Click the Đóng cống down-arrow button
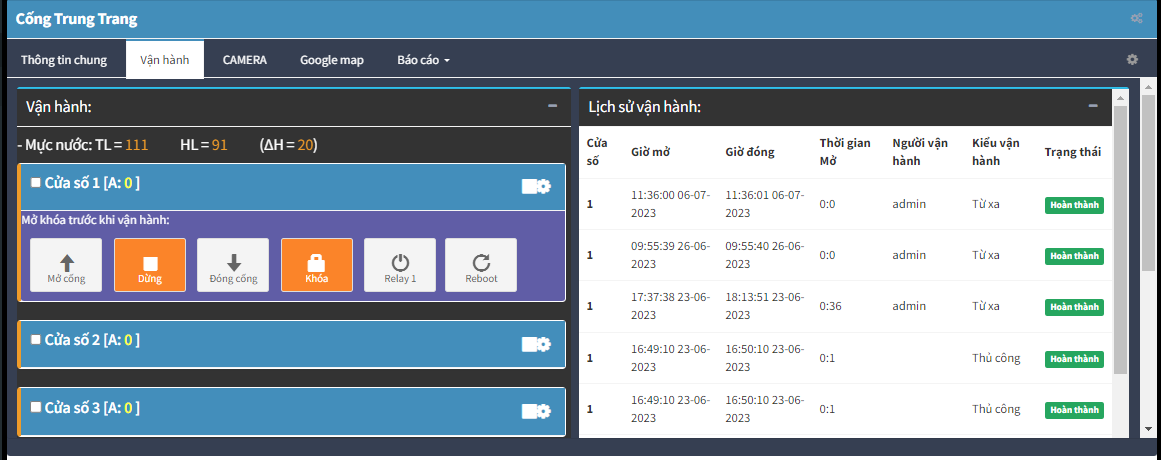Screen dimensions: 1161x460 pyautogui.click(x=233, y=265)
